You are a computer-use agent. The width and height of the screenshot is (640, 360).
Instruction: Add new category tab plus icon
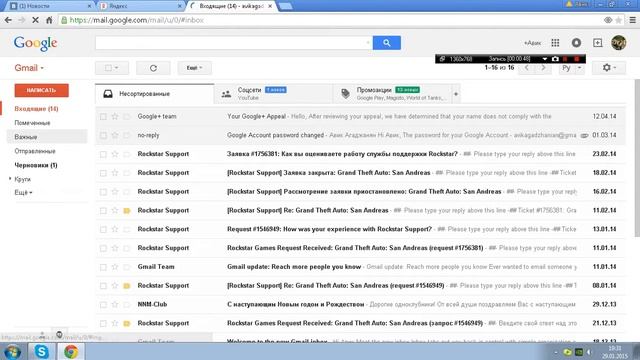coord(456,94)
